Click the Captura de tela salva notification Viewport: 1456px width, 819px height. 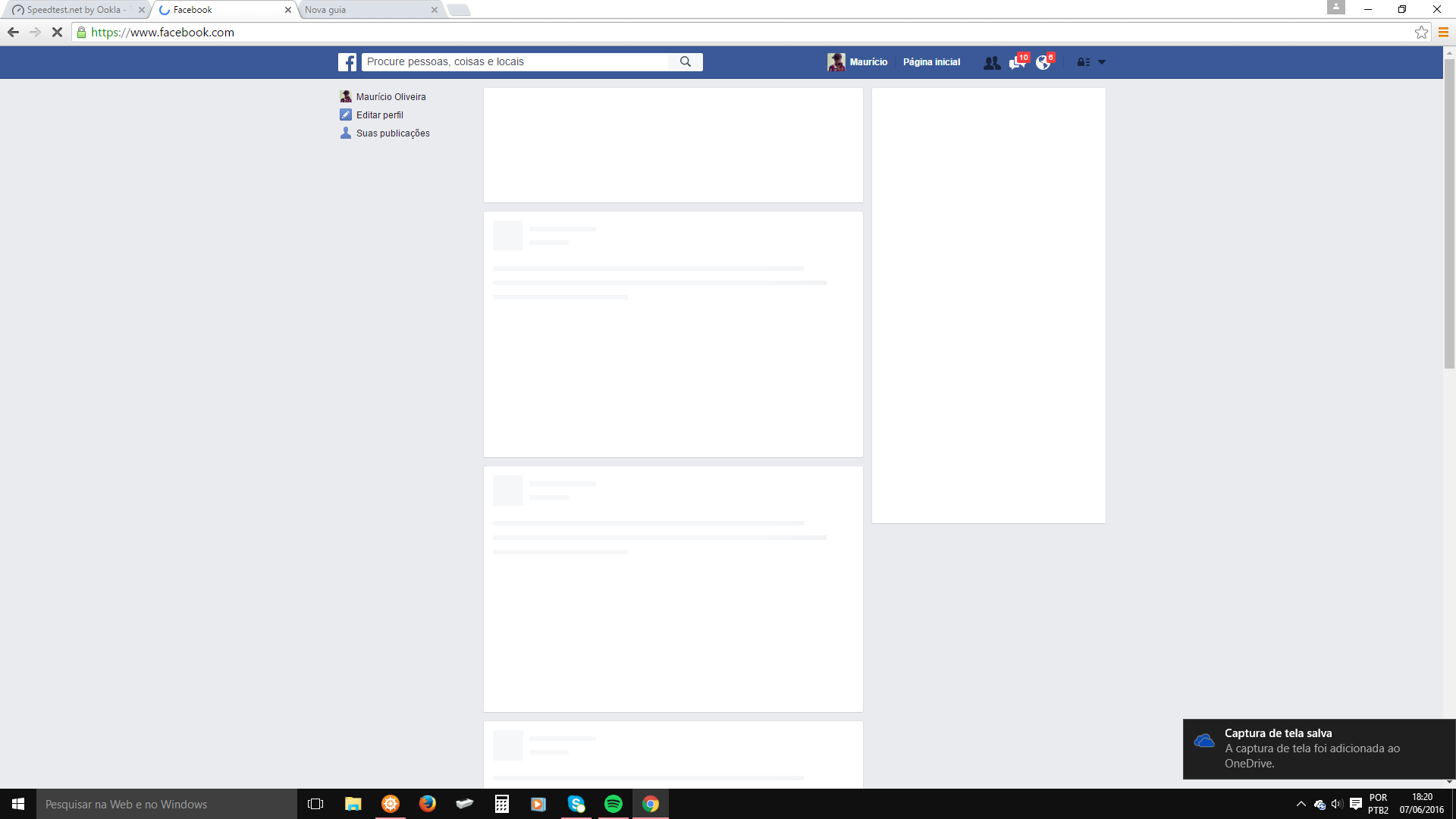(x=1319, y=748)
